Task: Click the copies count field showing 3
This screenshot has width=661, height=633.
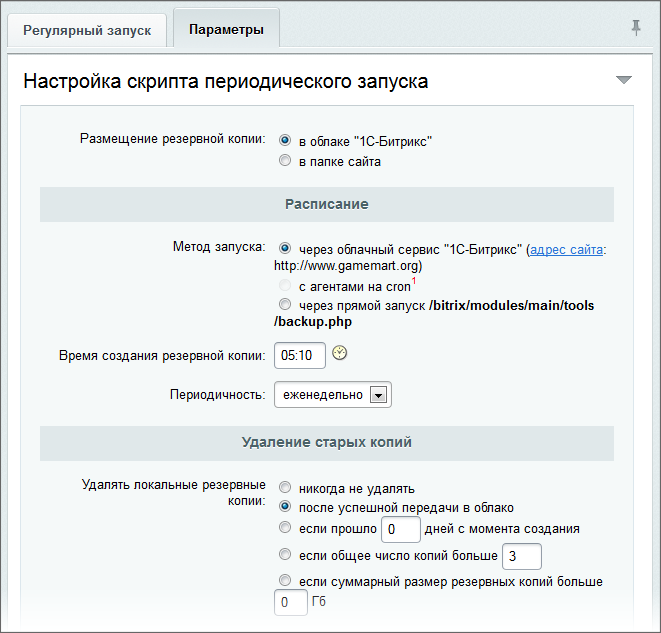Action: [x=522, y=556]
